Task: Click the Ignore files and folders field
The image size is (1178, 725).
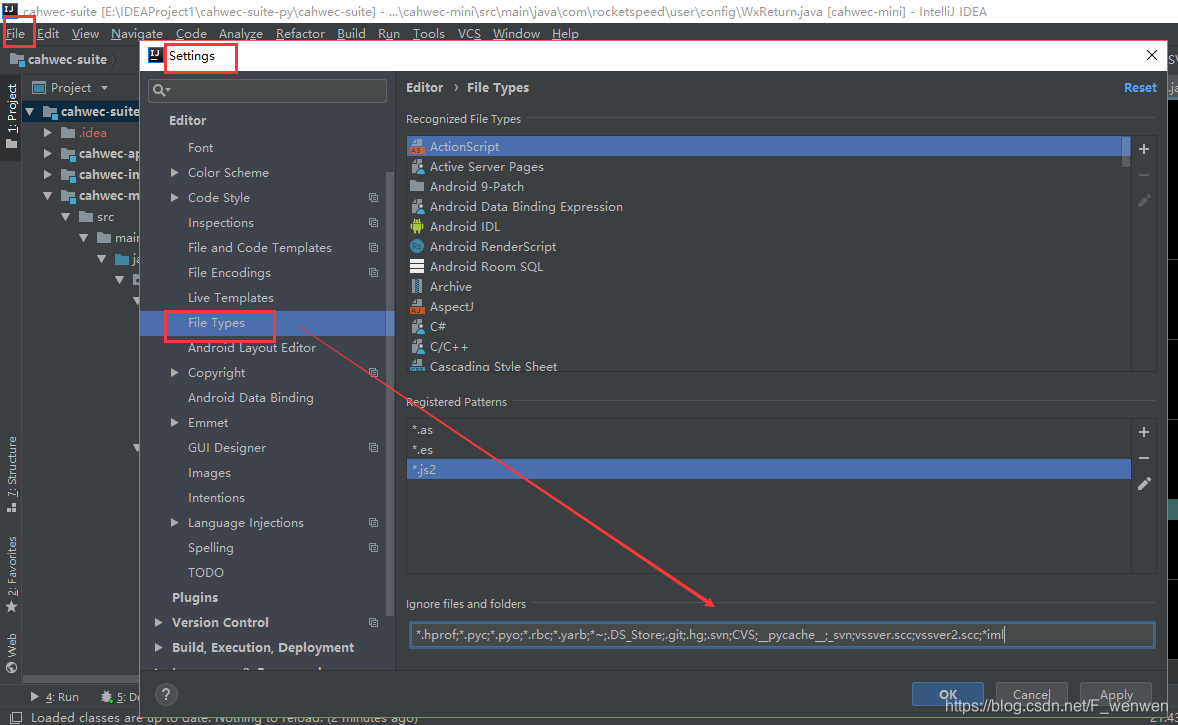Action: (x=781, y=635)
